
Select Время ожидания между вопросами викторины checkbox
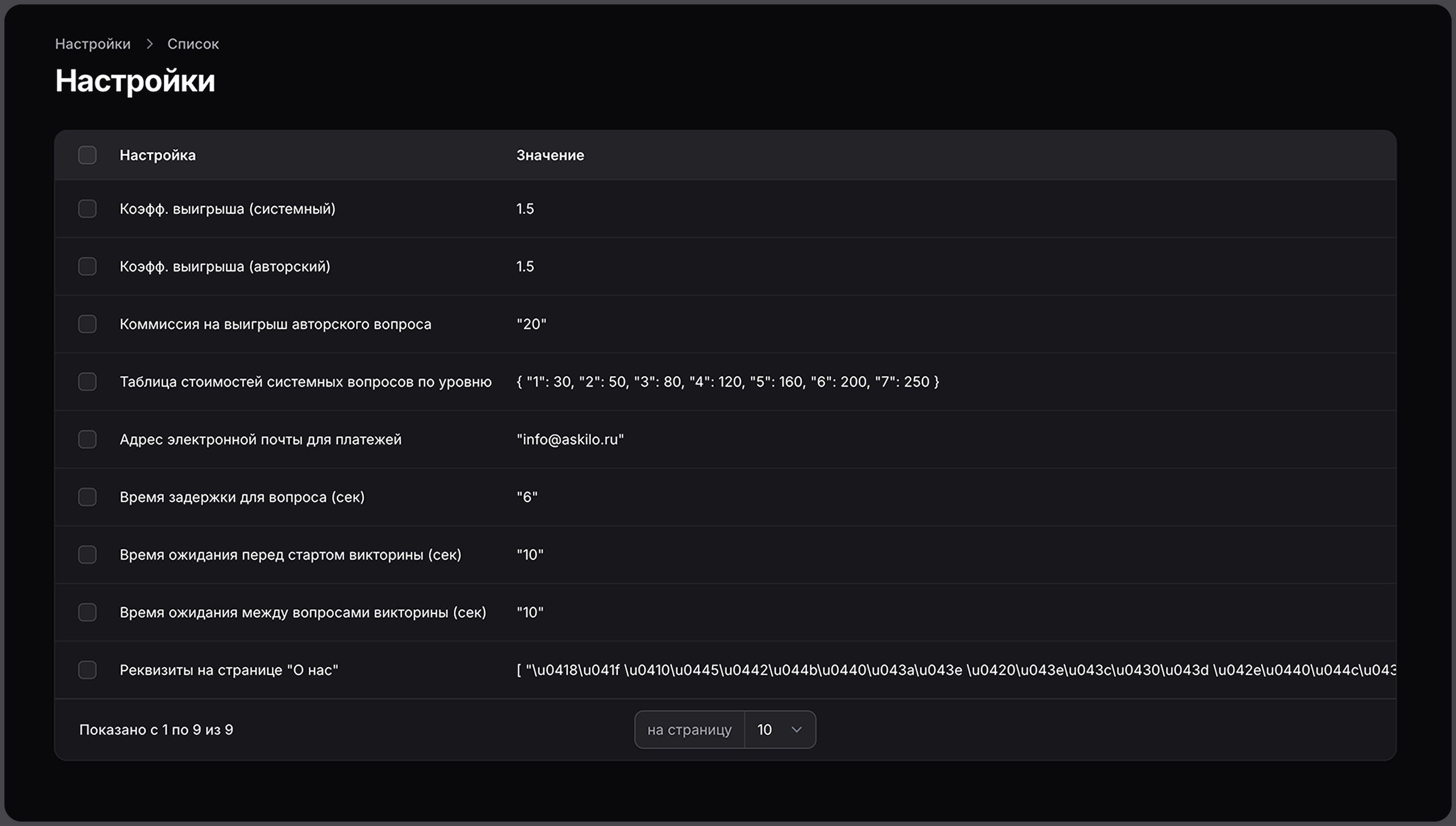87,613
